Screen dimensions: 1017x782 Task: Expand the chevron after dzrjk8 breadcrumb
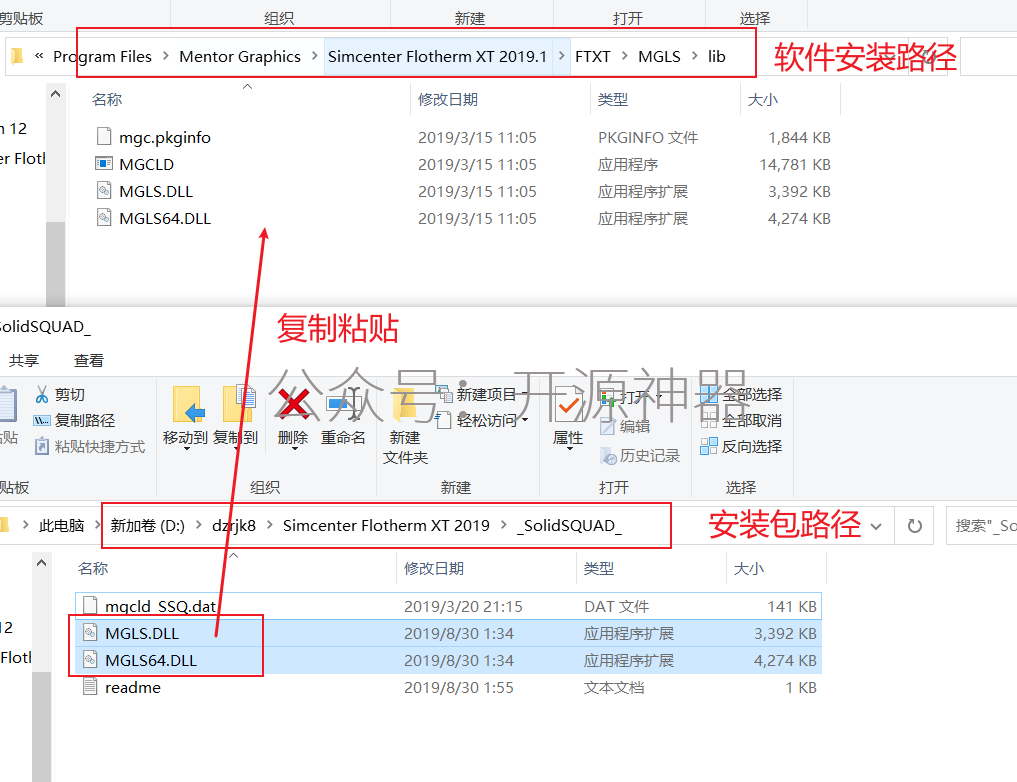pyautogui.click(x=269, y=525)
